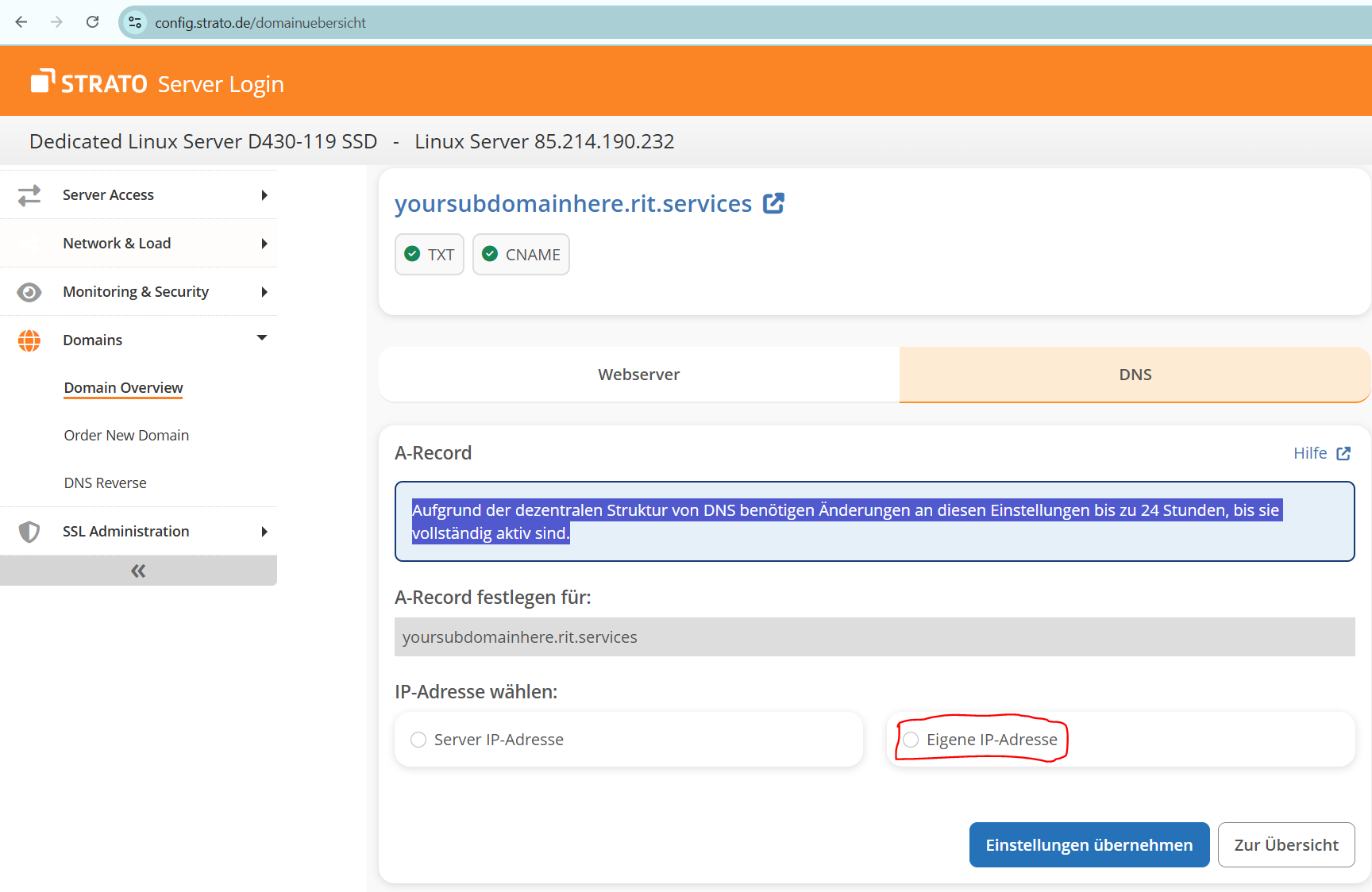Open the Hilfe link
The height and width of the screenshot is (892, 1372).
(x=1310, y=453)
